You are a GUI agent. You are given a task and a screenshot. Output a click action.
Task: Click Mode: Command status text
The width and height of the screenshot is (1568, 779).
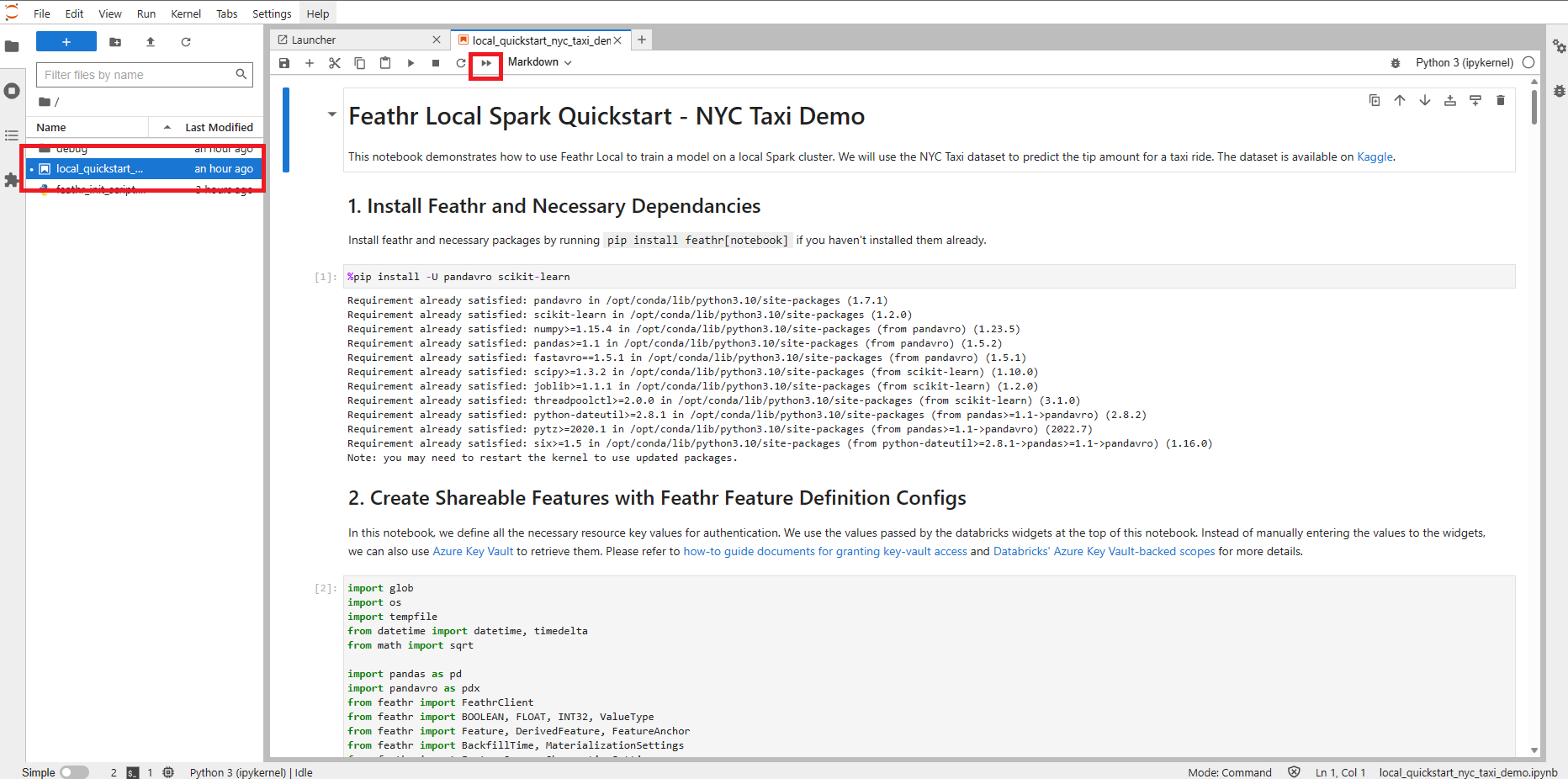tap(1230, 772)
